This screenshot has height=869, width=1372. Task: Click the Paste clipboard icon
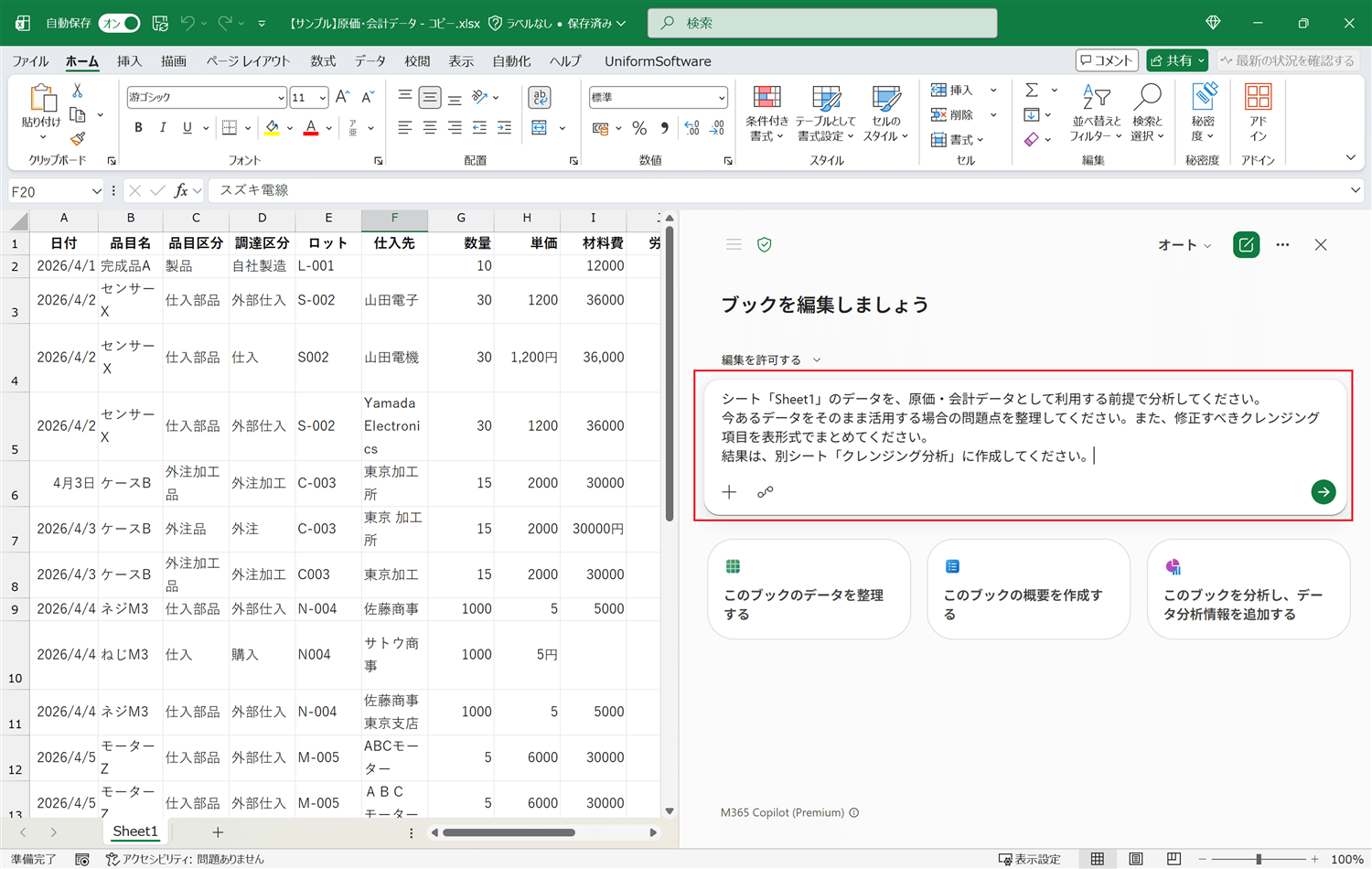(41, 98)
